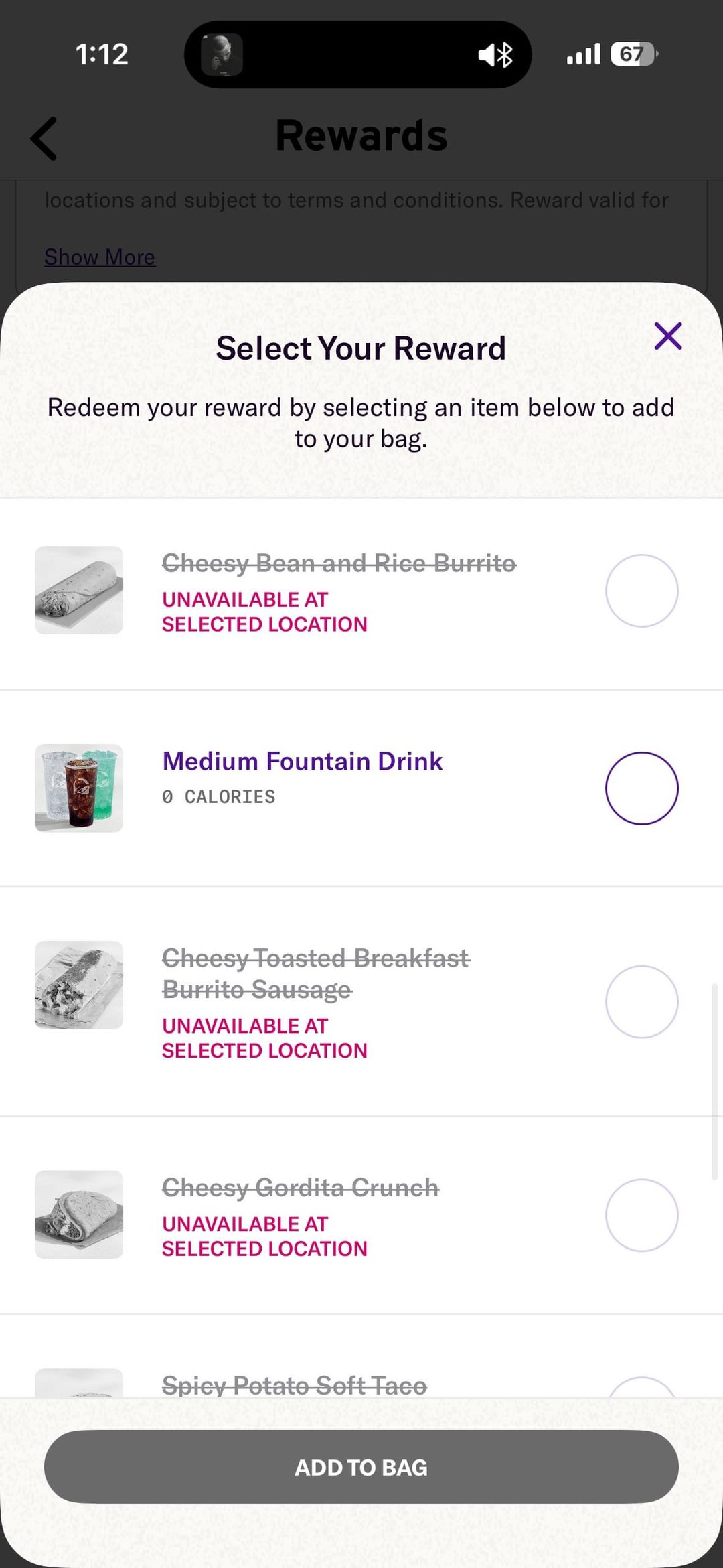The height and width of the screenshot is (1568, 723).
Task: Tap the battery indicator in status bar
Action: pyautogui.click(x=633, y=54)
